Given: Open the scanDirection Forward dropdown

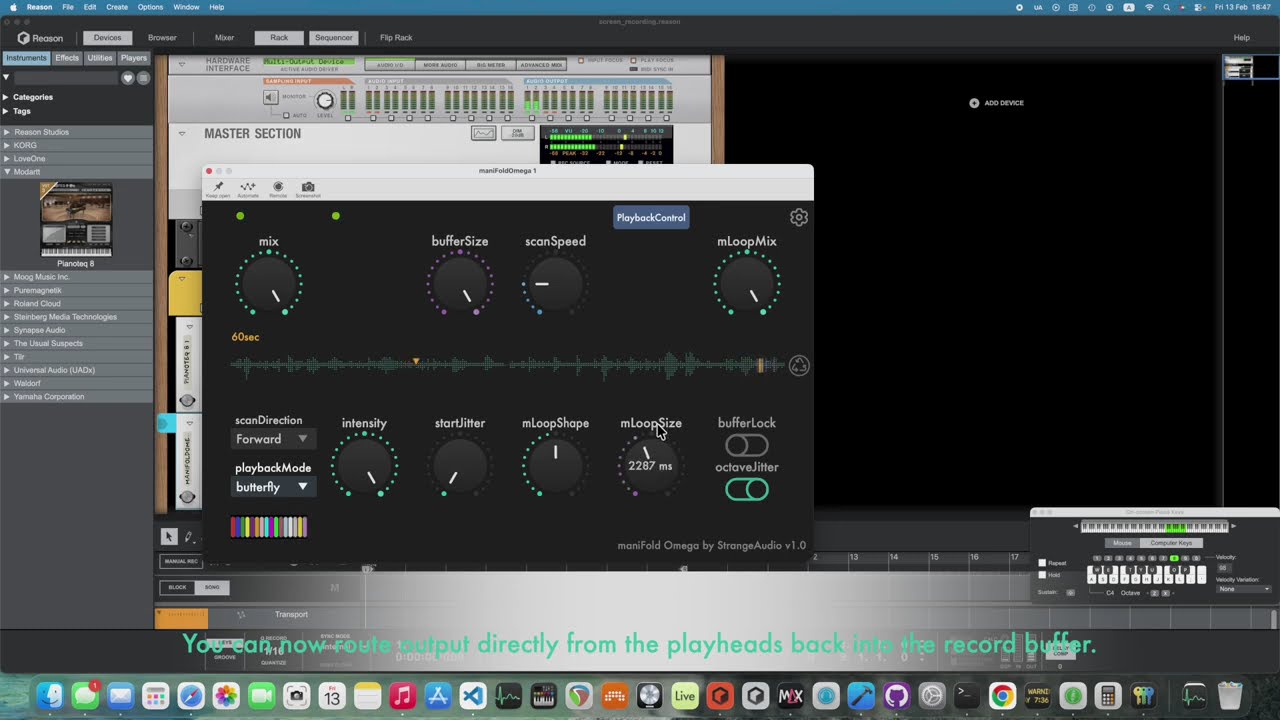Looking at the screenshot, I should tap(273, 439).
